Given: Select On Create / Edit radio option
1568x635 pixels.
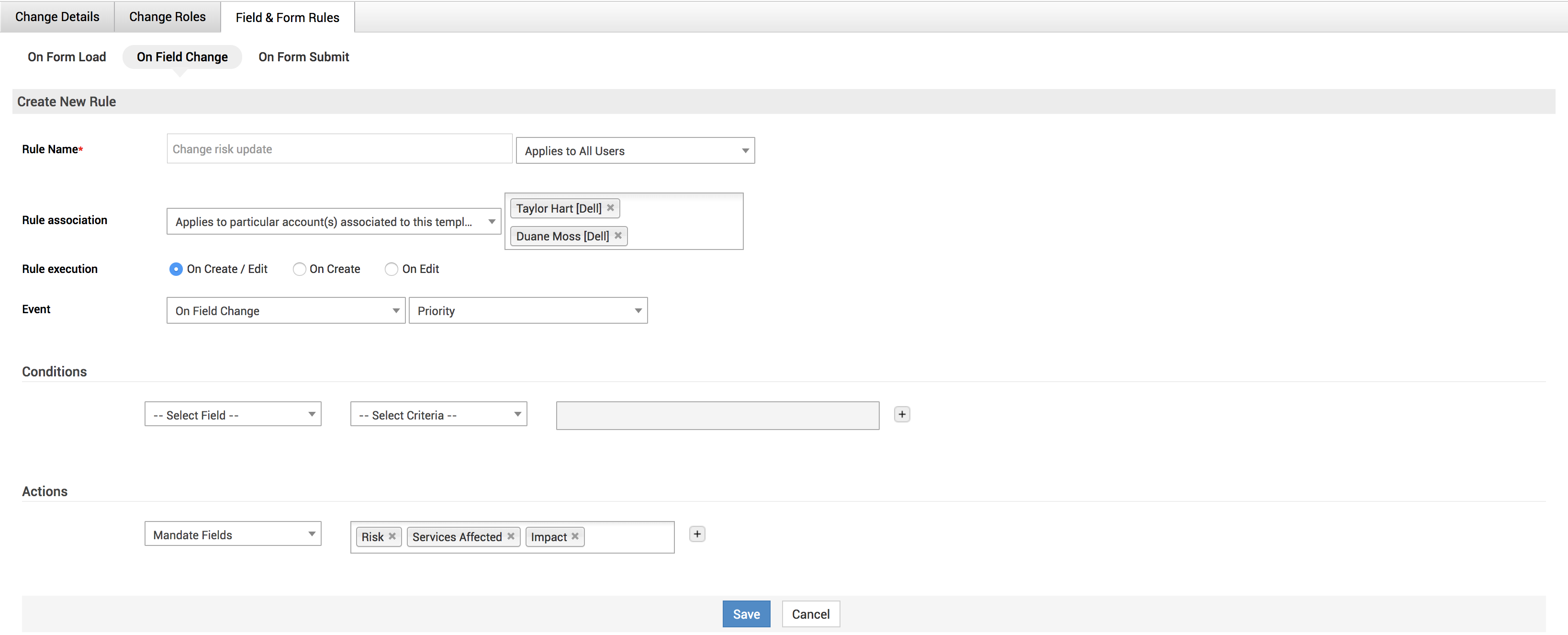Looking at the screenshot, I should tap(176, 269).
